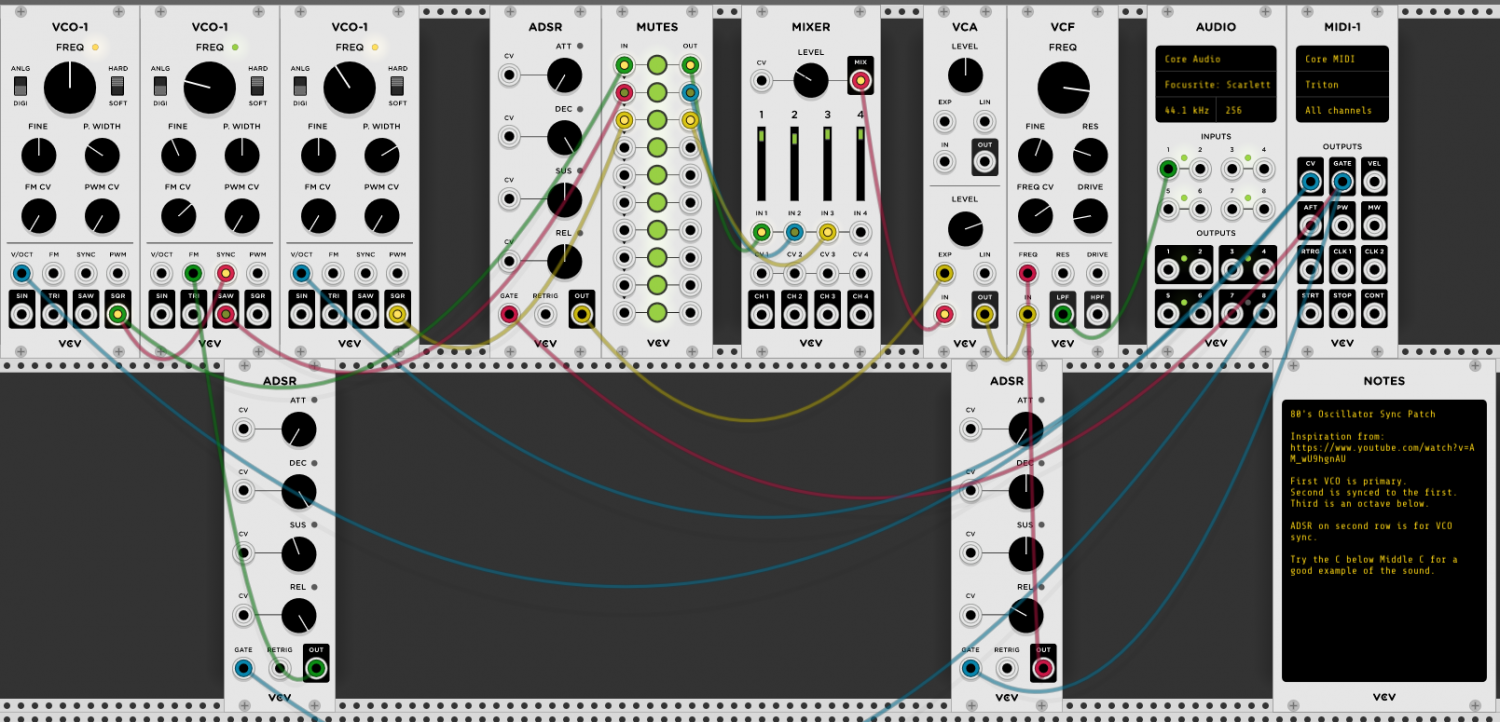The height and width of the screenshot is (722, 1500).
Task: Toggle MUTES button on the yellow-cabled row
Action: 657,121
